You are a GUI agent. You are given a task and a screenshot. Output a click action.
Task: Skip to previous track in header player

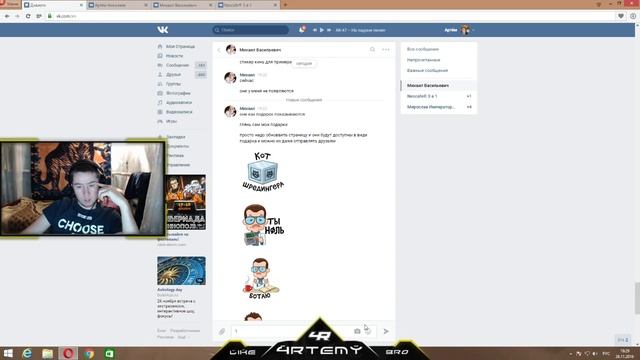point(315,30)
